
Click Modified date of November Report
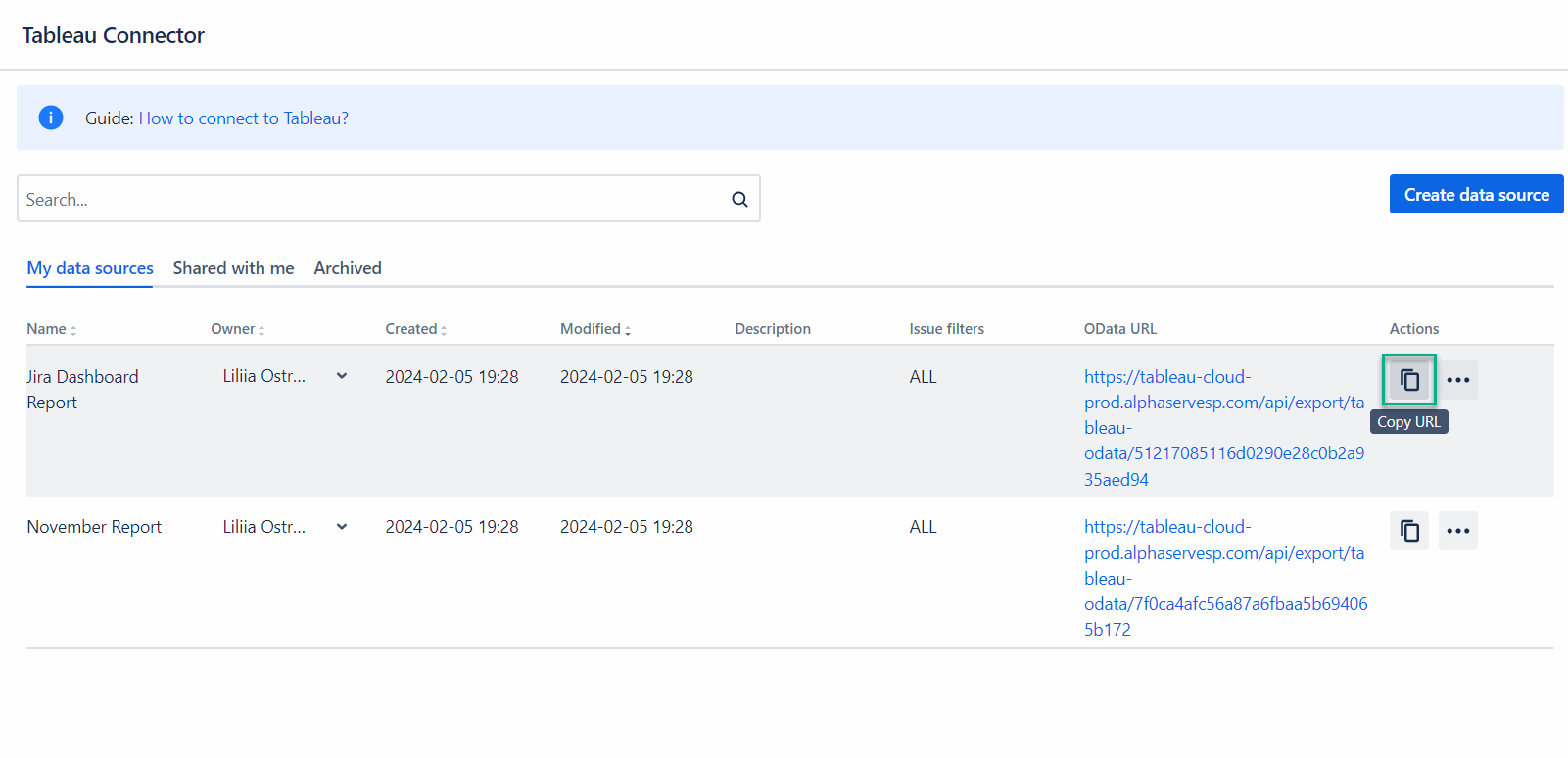(x=627, y=527)
